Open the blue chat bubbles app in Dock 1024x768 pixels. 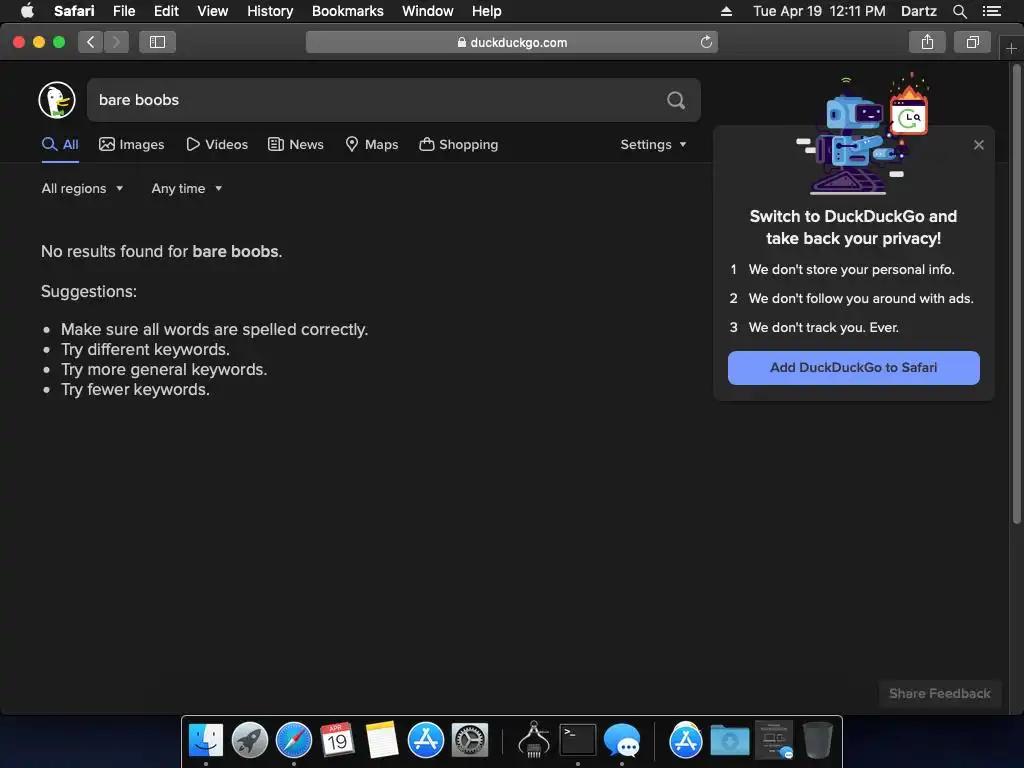pyautogui.click(x=622, y=740)
